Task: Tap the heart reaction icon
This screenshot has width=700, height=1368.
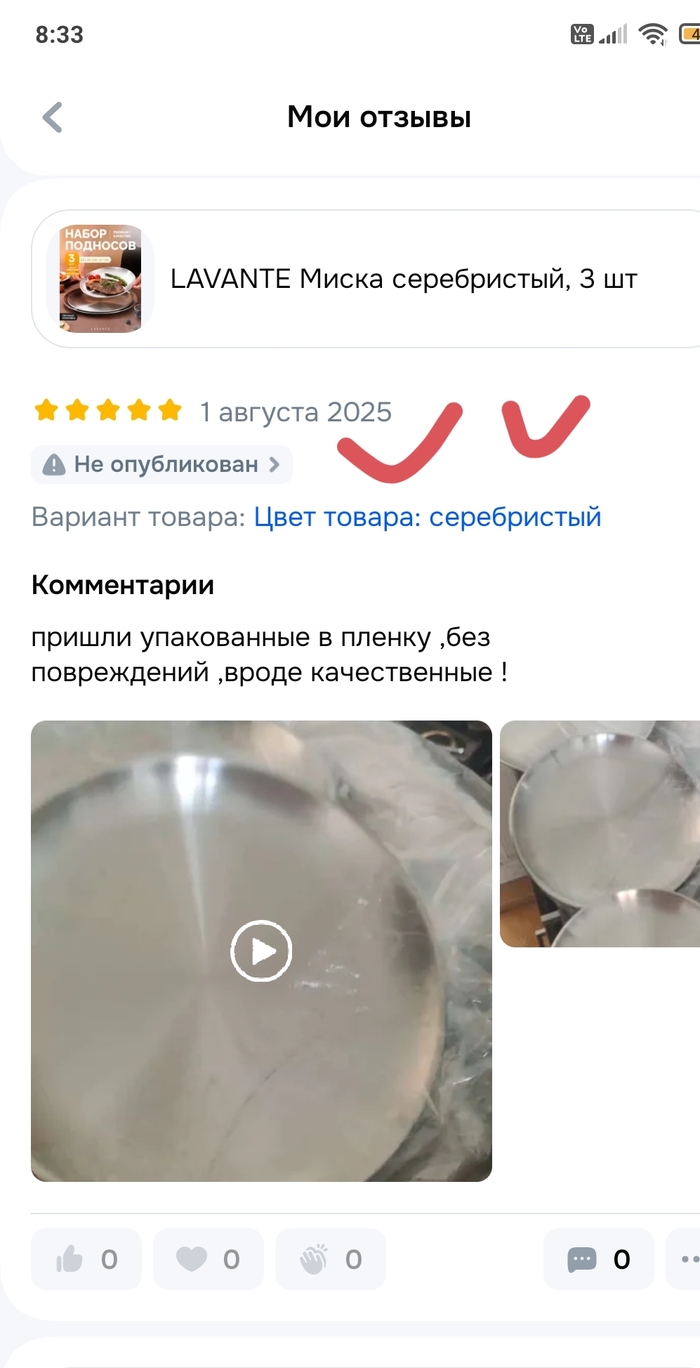Action: click(192, 1259)
